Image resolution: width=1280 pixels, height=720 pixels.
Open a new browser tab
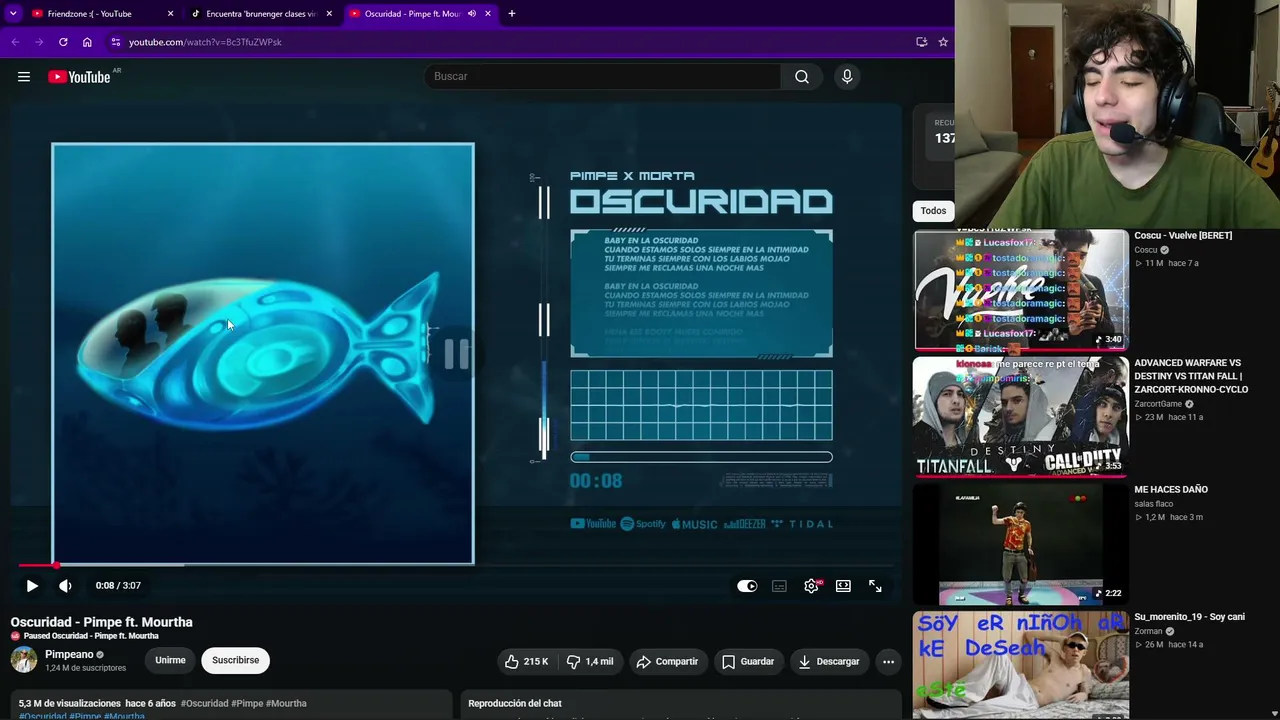tap(512, 14)
